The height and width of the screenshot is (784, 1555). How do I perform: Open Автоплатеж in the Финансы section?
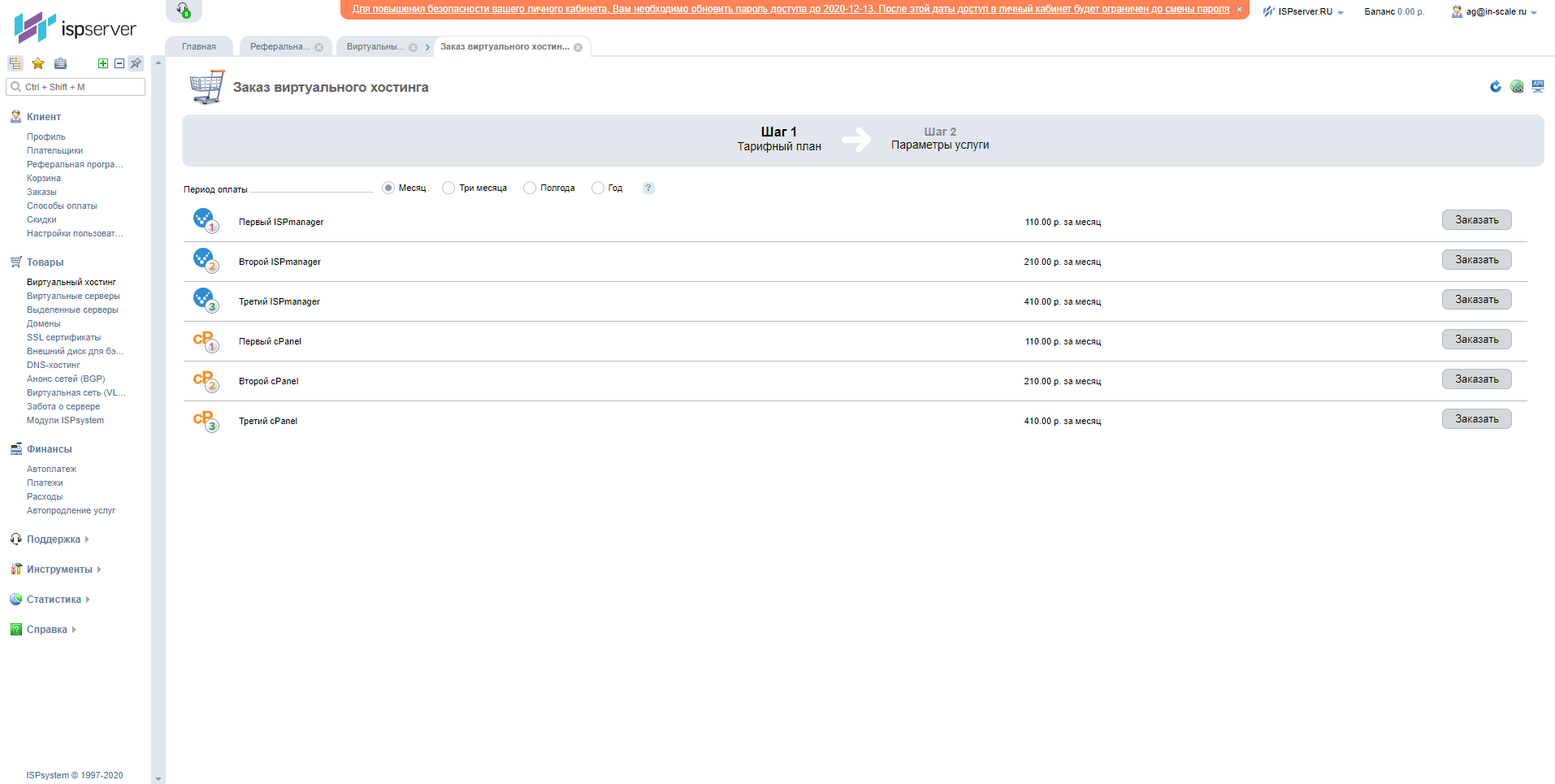pyautogui.click(x=51, y=470)
